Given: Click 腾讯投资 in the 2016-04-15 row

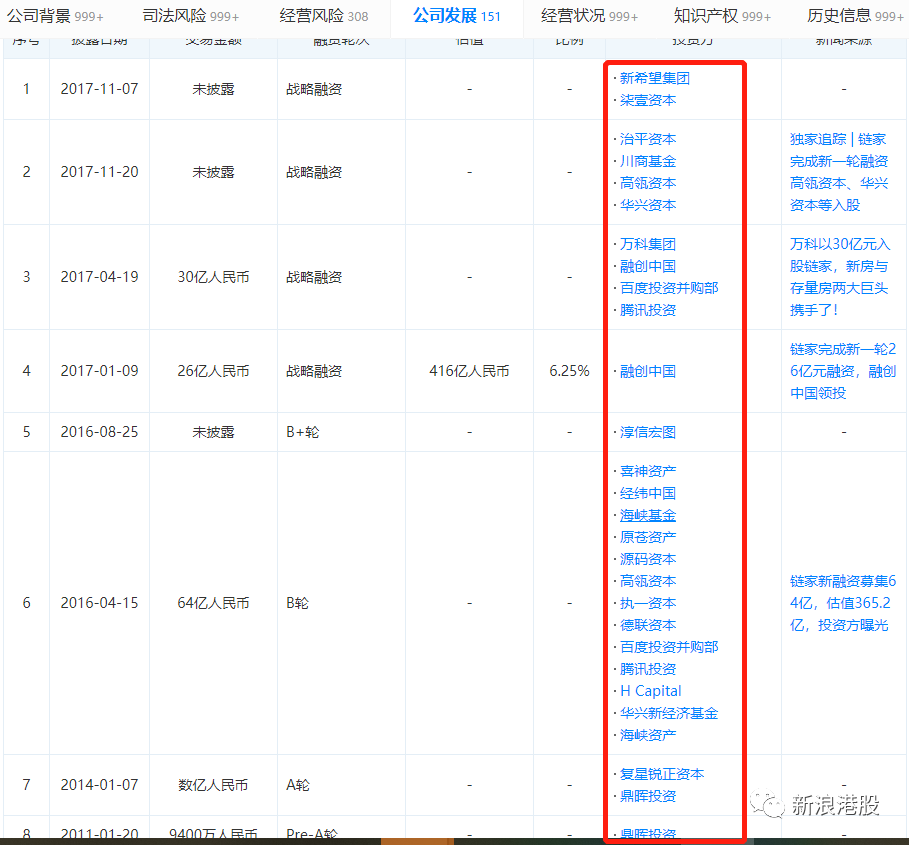Looking at the screenshot, I should point(648,669).
